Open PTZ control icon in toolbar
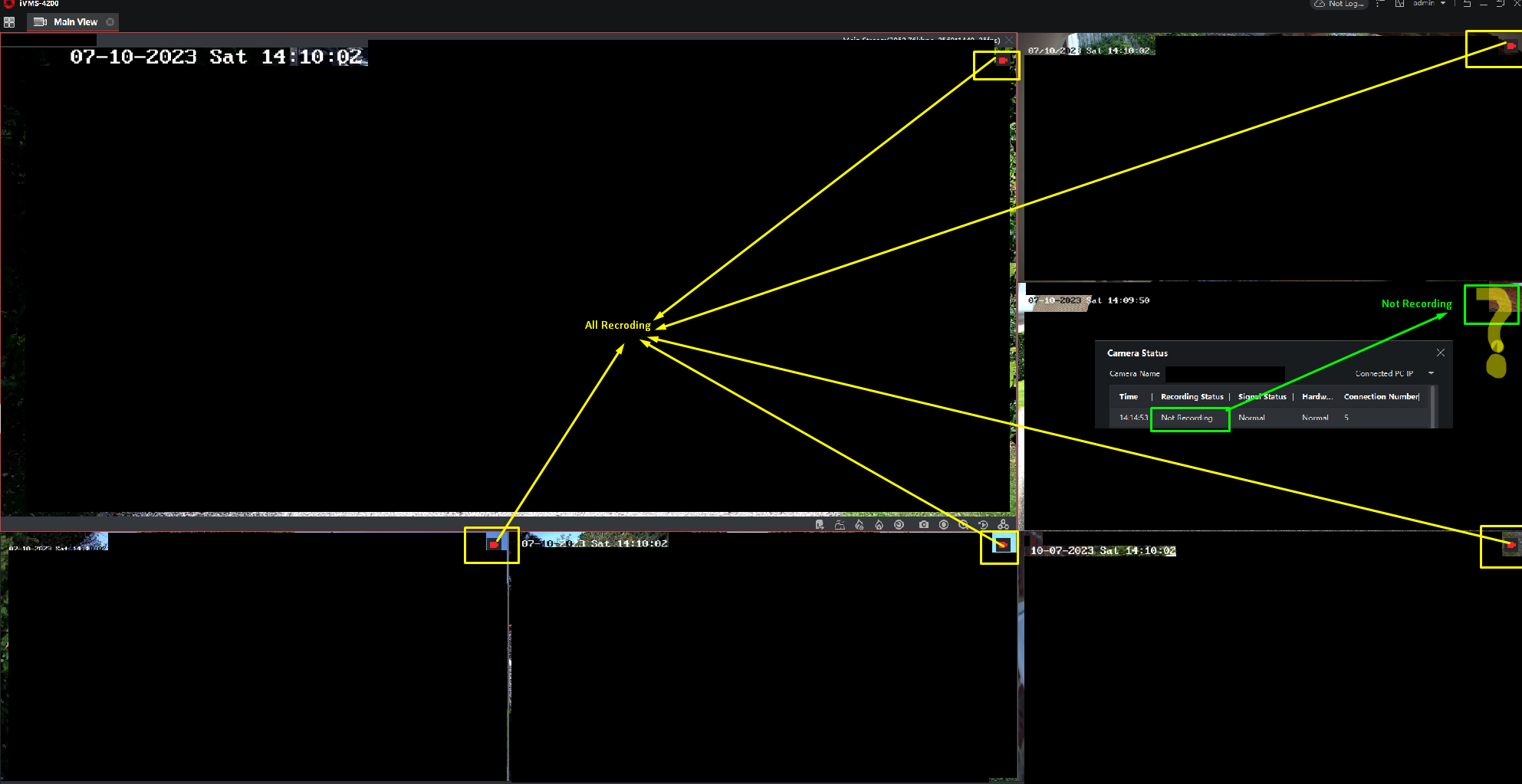Viewport: 1522px width, 784px height. click(x=1004, y=525)
